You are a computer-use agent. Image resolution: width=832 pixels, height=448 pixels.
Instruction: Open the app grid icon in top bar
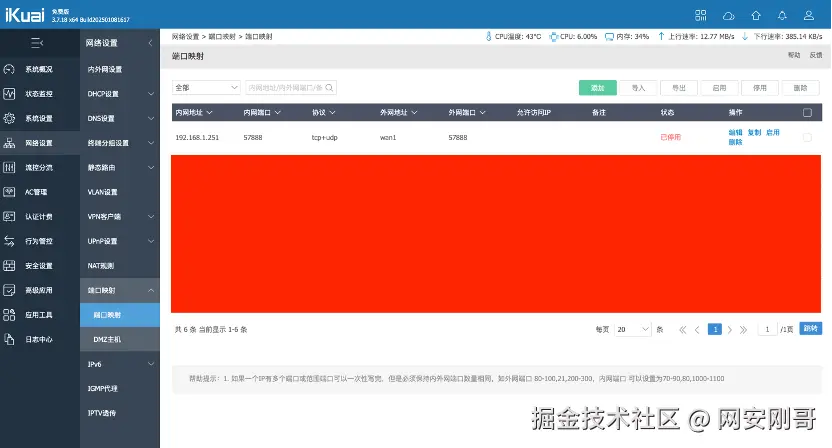[701, 15]
